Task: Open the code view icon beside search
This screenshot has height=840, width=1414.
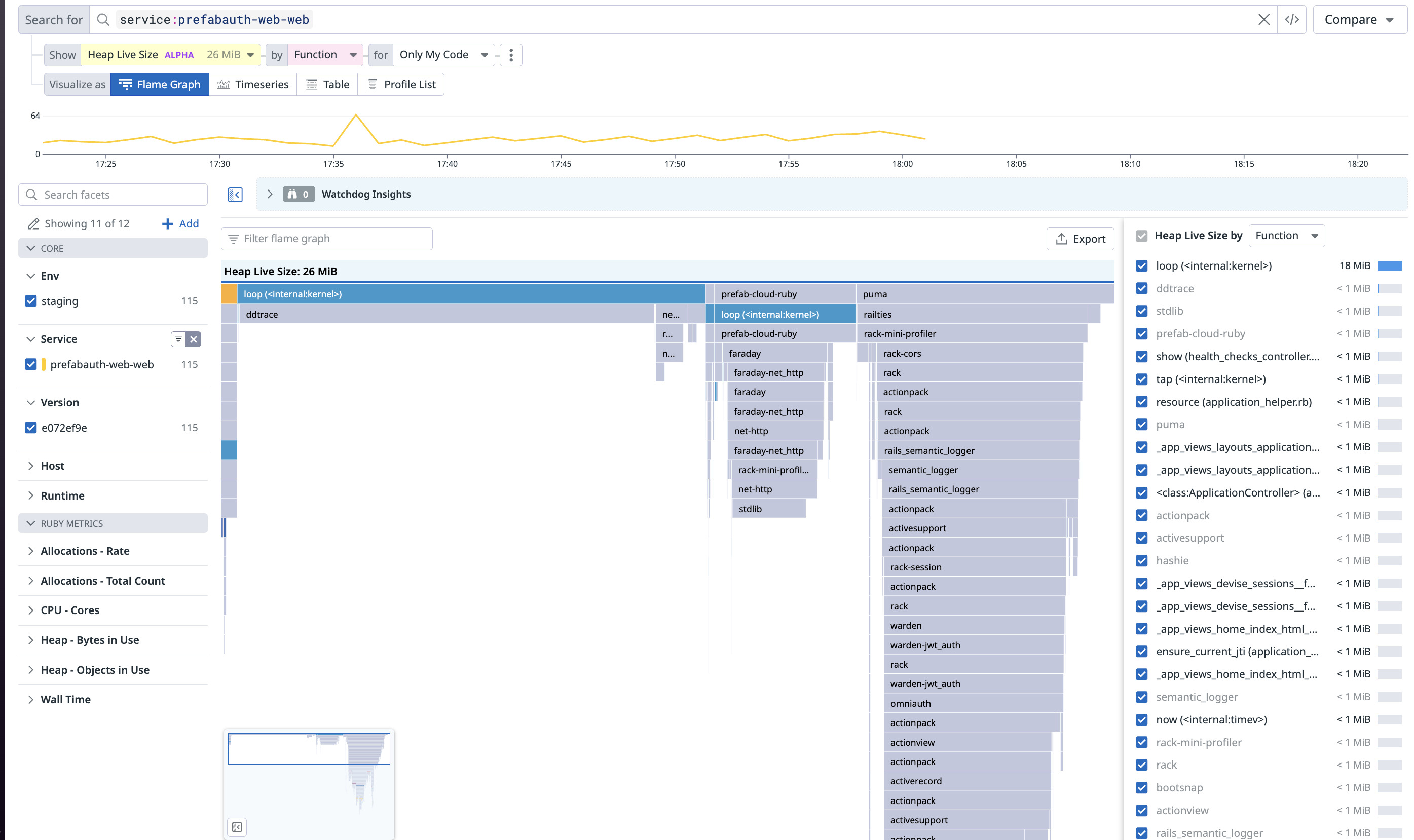Action: (1291, 20)
